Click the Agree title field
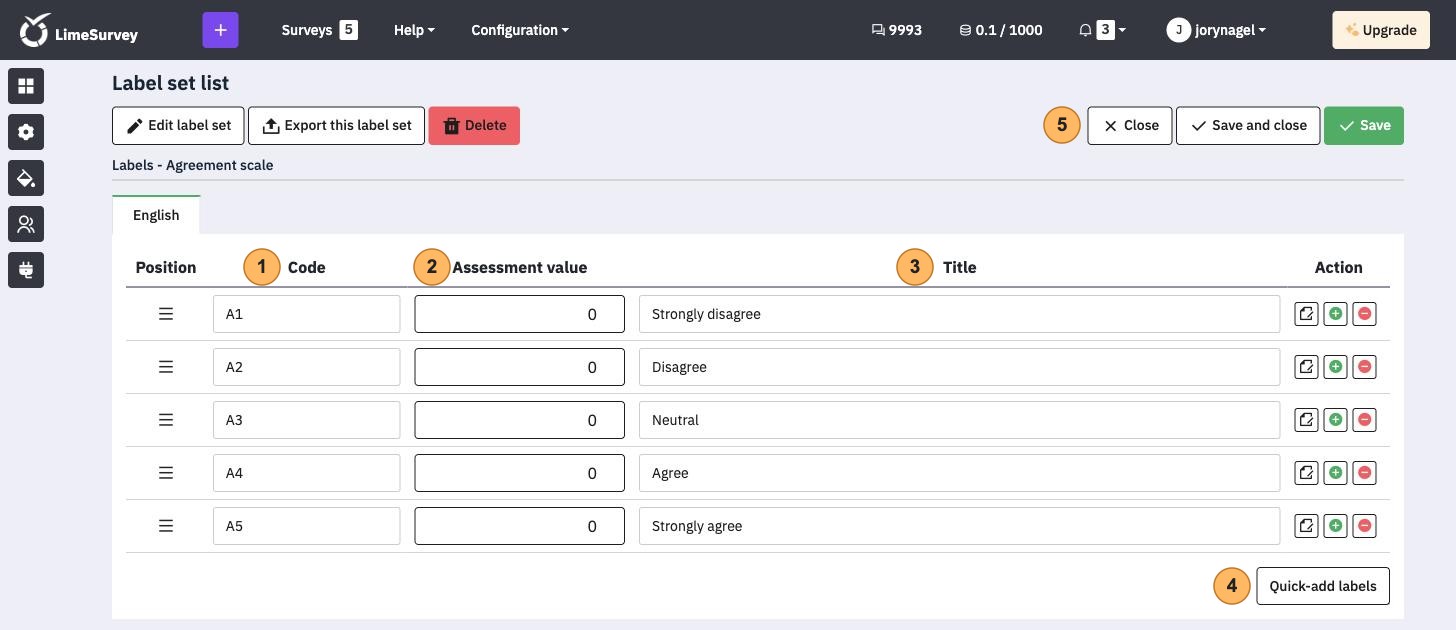1456x630 pixels. tap(959, 473)
